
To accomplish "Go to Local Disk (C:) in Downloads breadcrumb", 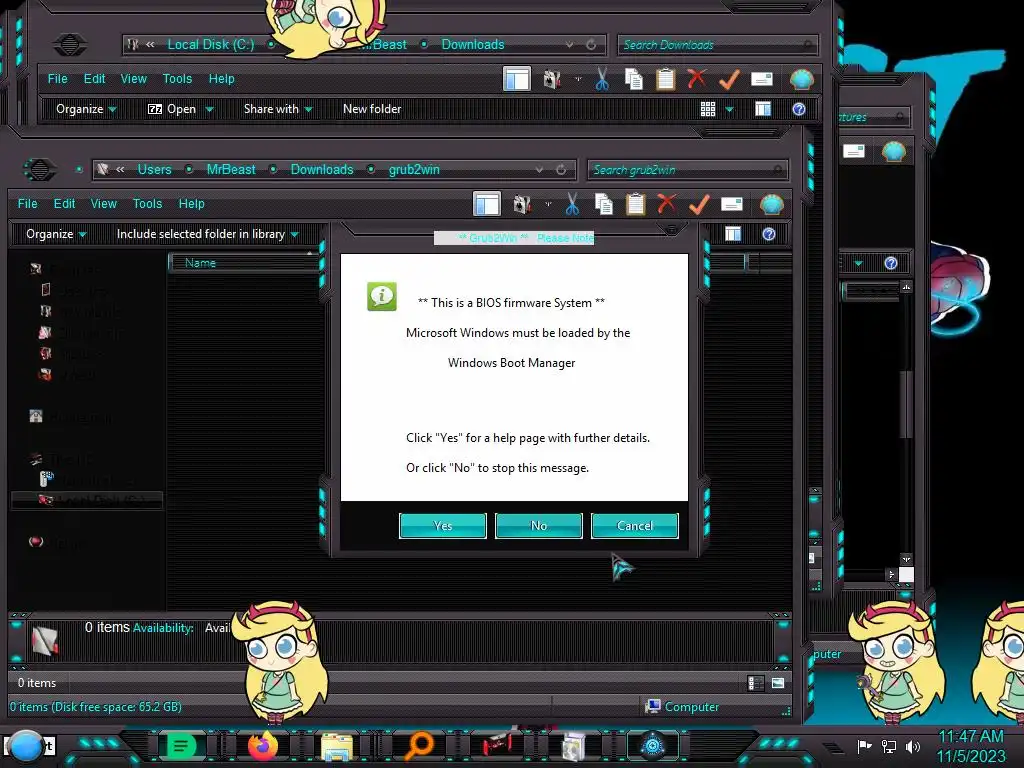I will pos(211,44).
